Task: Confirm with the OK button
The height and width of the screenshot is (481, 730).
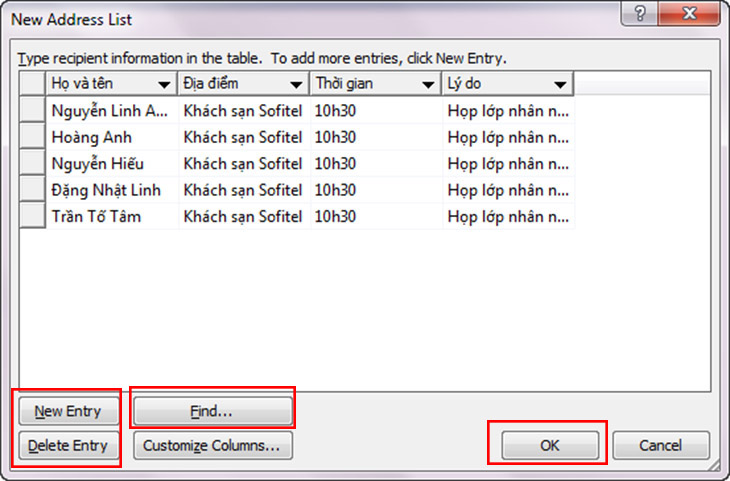Action: pos(549,445)
